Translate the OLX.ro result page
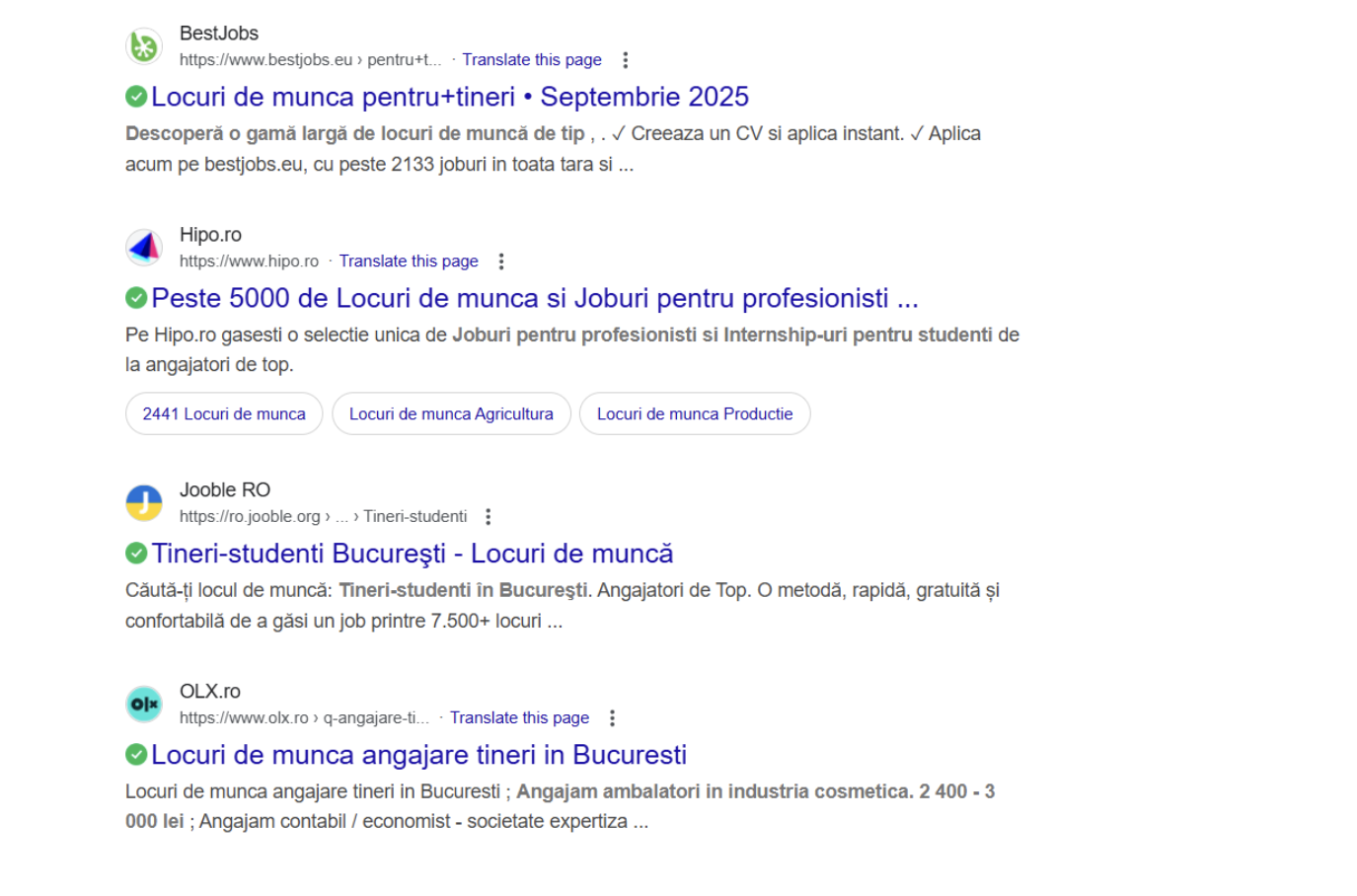 519,718
